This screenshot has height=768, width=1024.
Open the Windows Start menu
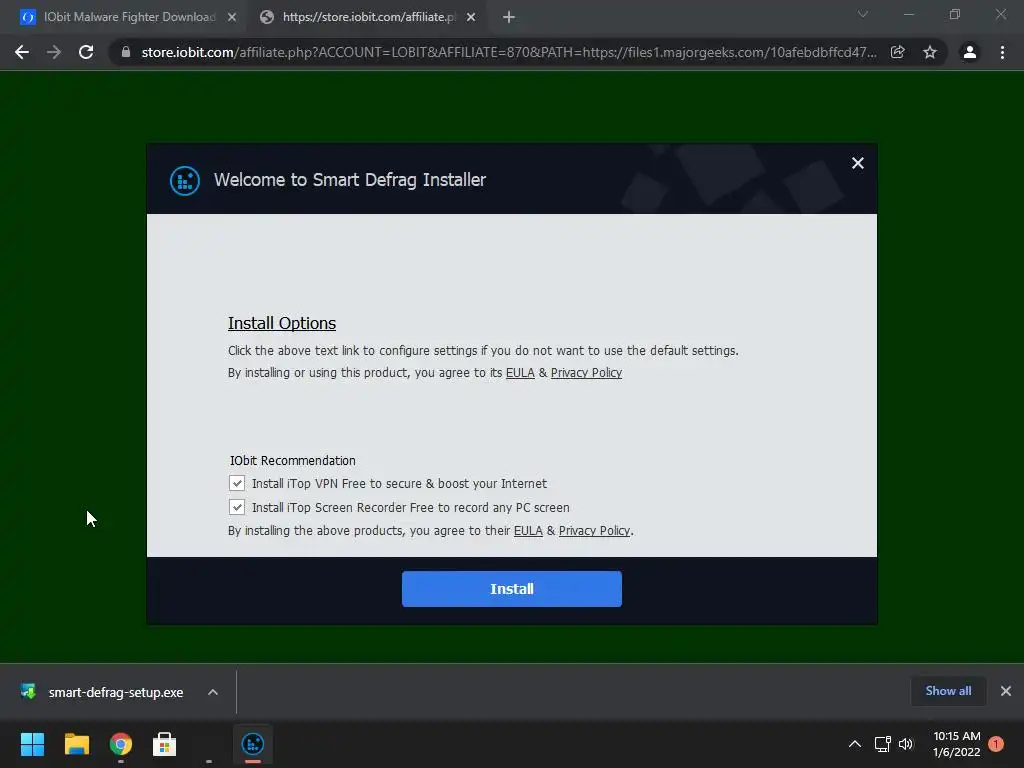point(32,744)
